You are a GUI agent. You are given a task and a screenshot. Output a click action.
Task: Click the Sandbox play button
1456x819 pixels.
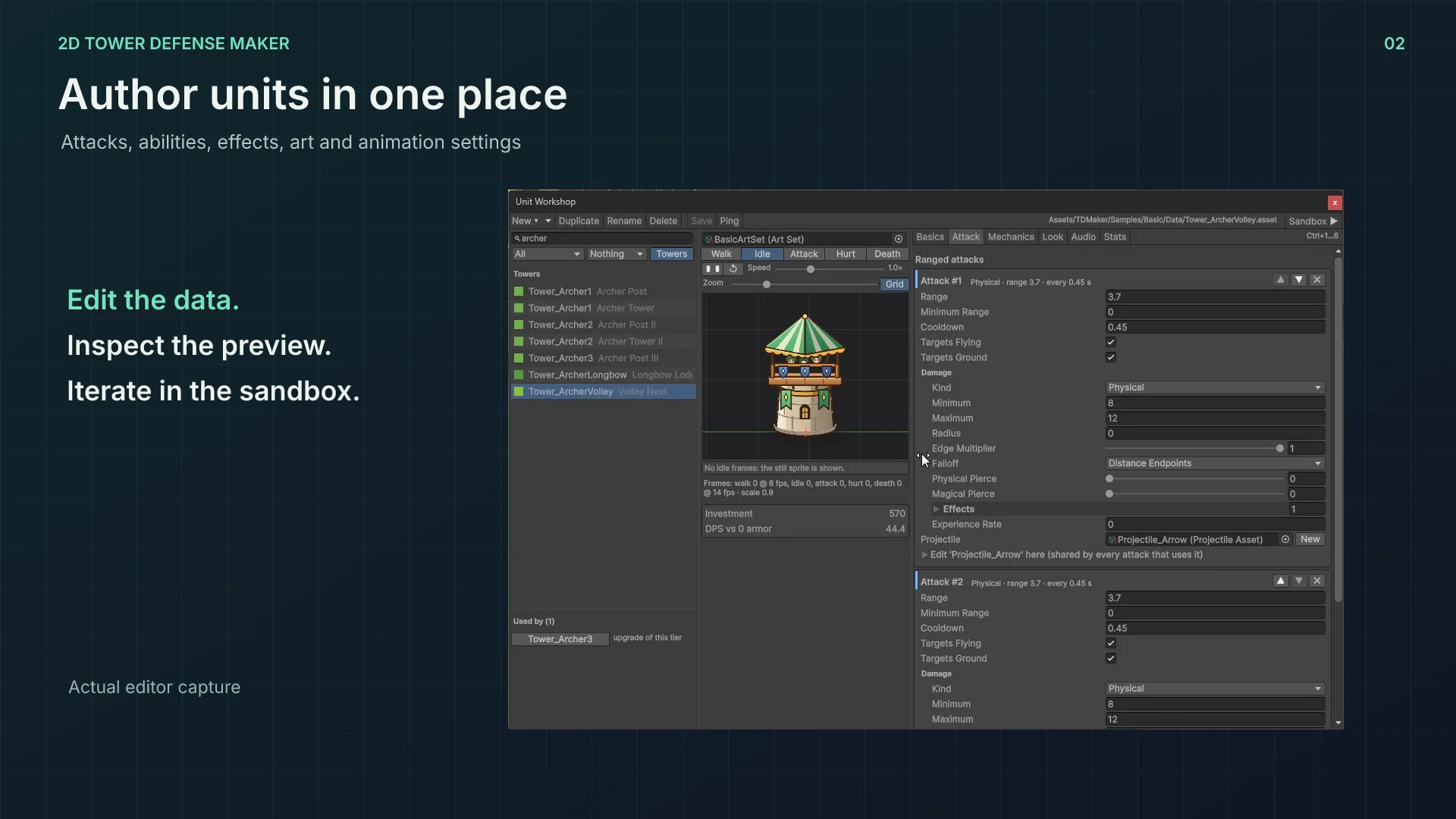pos(1313,221)
